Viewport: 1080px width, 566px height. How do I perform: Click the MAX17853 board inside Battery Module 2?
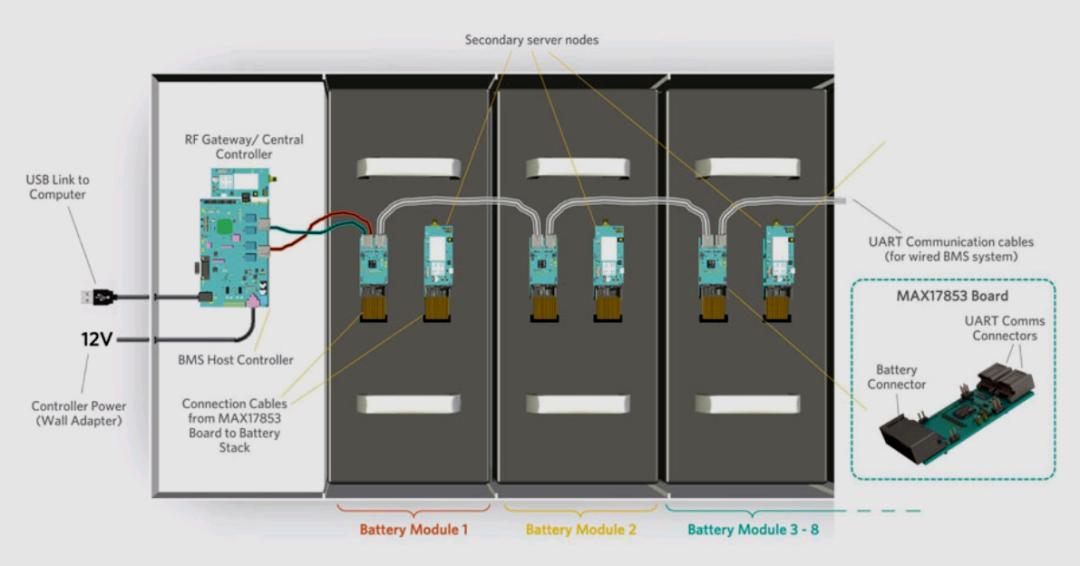543,262
